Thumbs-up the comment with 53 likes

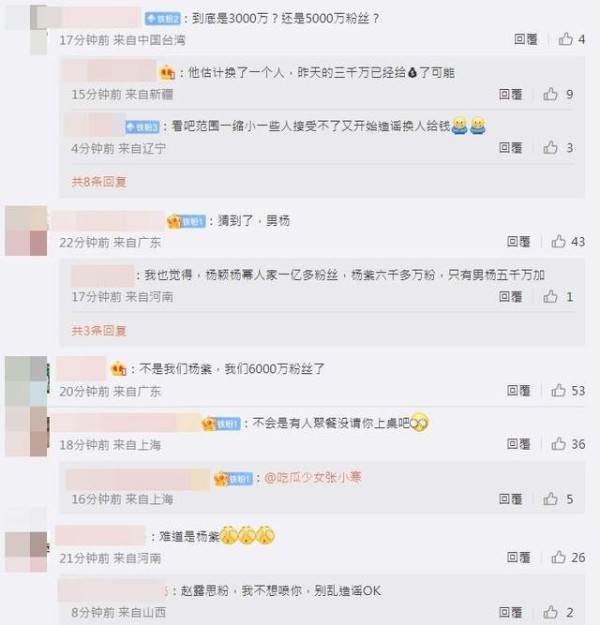pos(558,390)
